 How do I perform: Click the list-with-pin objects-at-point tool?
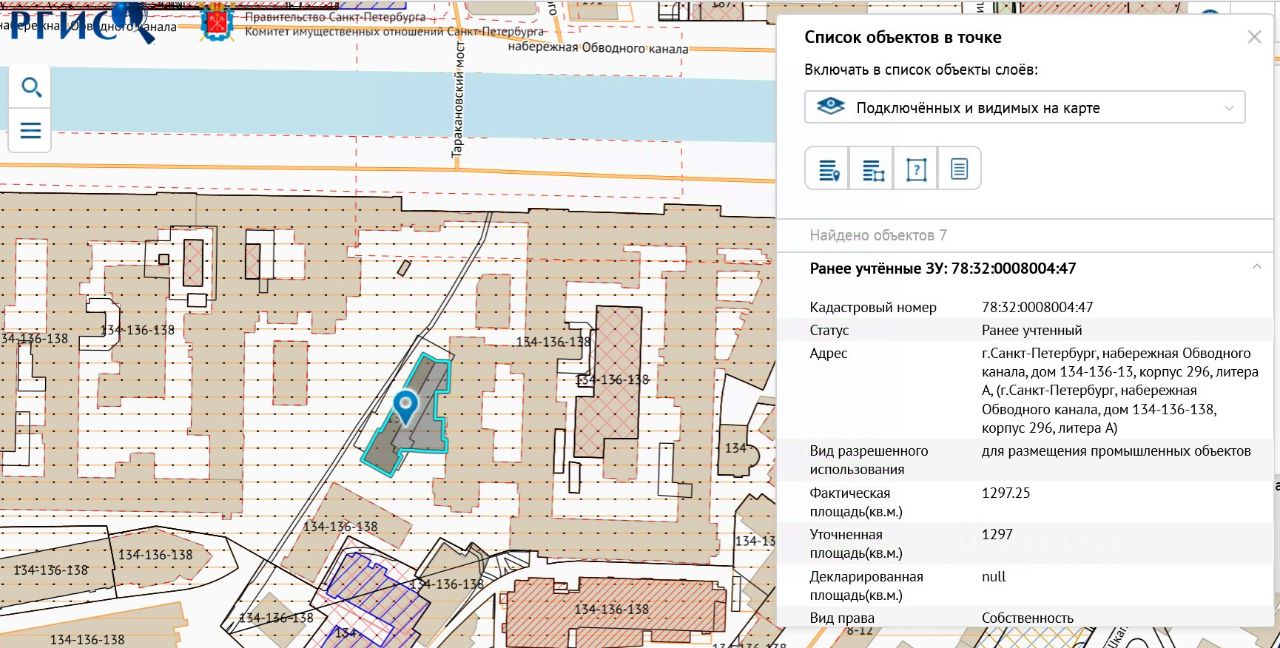point(828,169)
